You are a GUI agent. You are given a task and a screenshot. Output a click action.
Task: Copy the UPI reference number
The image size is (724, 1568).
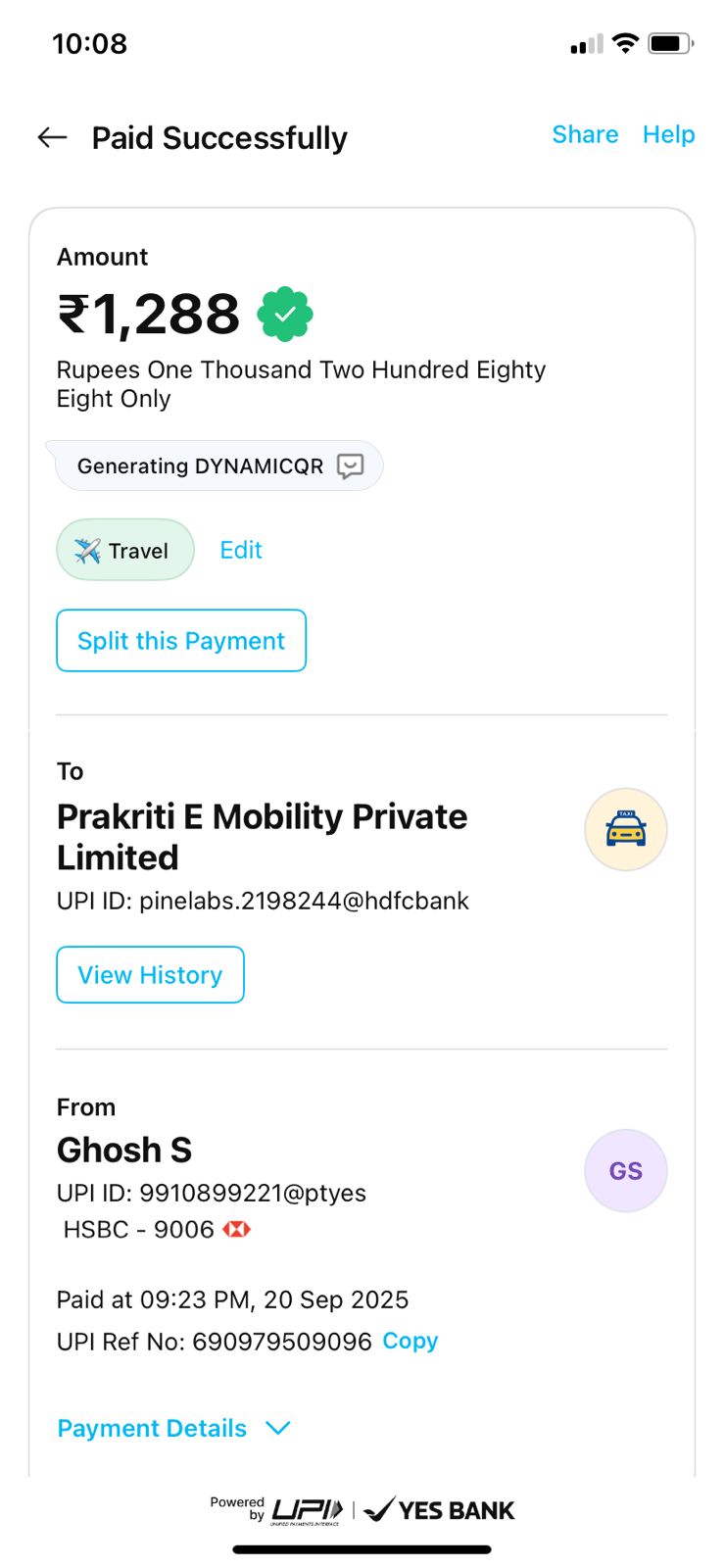point(410,1341)
